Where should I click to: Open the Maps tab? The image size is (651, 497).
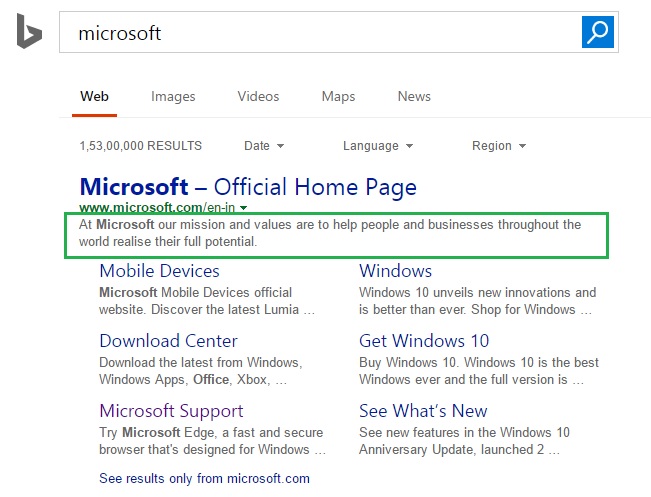point(338,96)
